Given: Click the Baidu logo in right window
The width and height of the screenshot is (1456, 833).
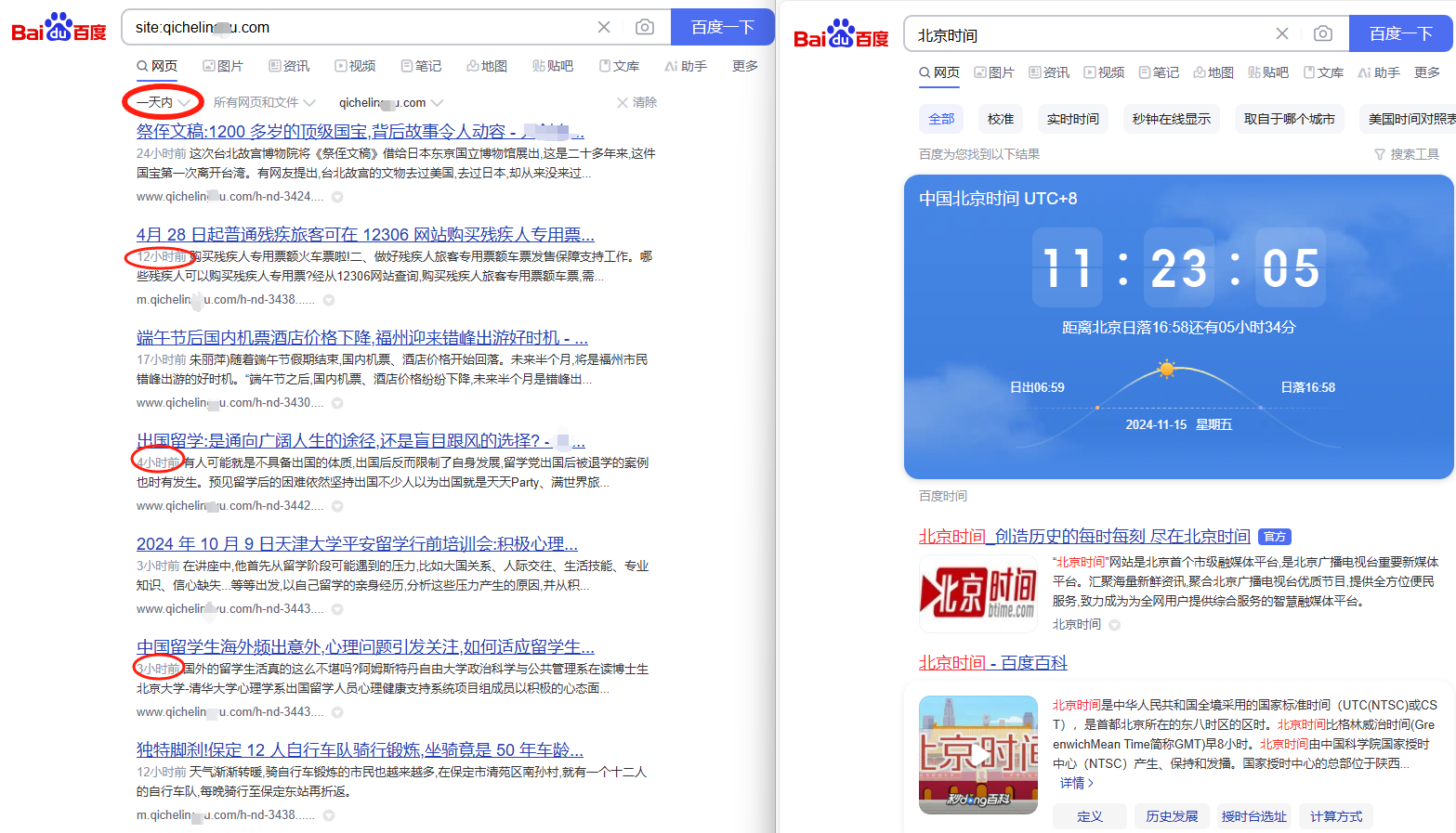Looking at the screenshot, I should 841,34.
